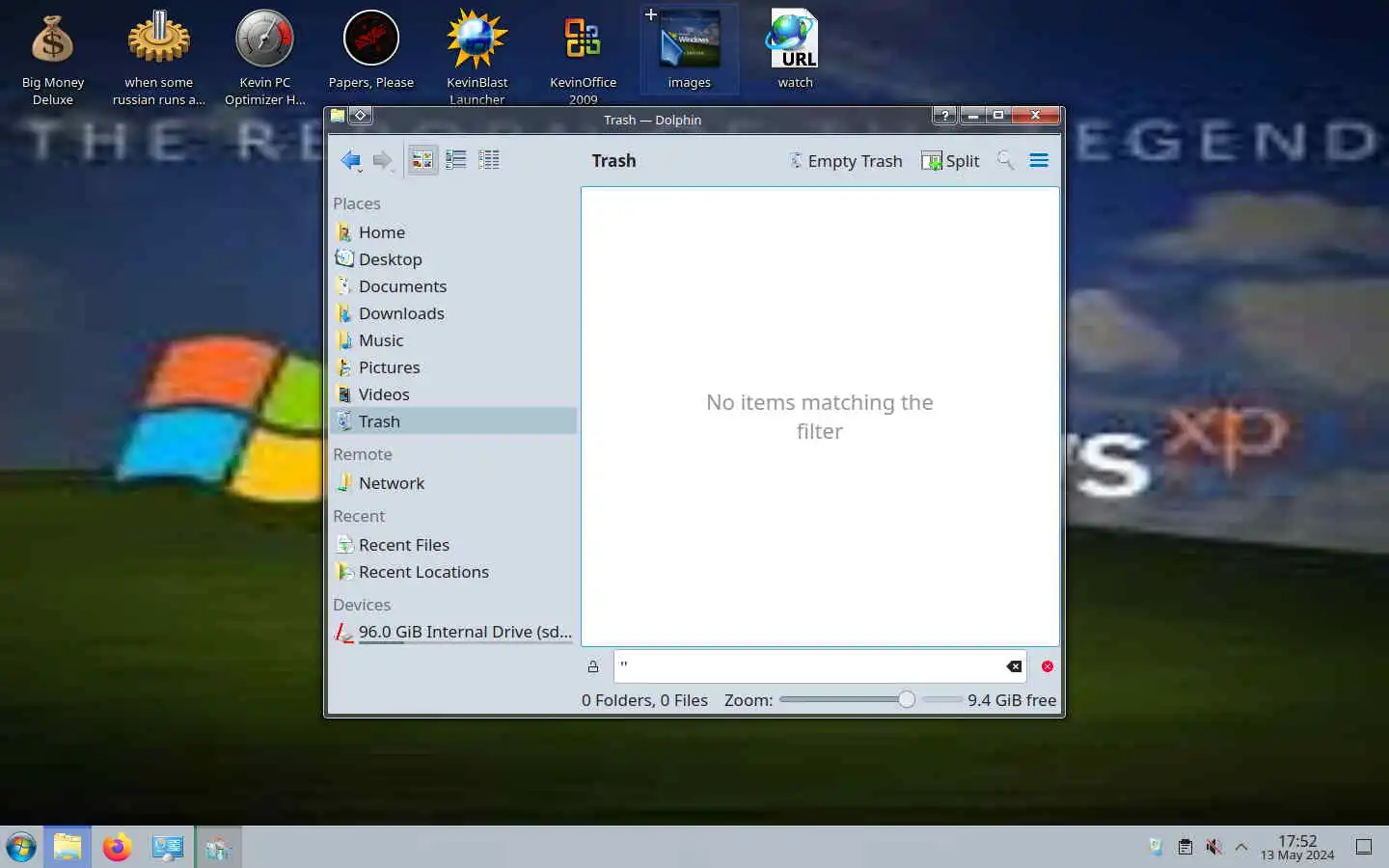Open Recent Locations entry
The width and height of the screenshot is (1389, 868).
453,572
